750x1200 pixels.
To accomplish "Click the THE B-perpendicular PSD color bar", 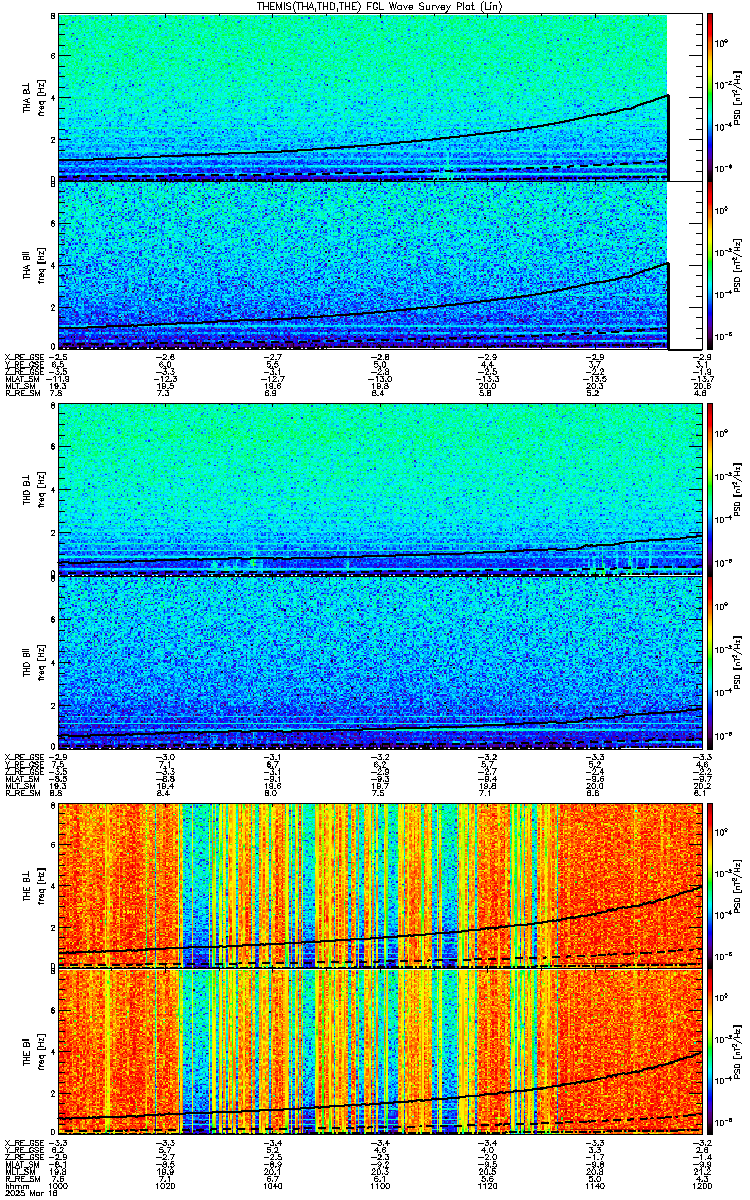I will (710, 885).
